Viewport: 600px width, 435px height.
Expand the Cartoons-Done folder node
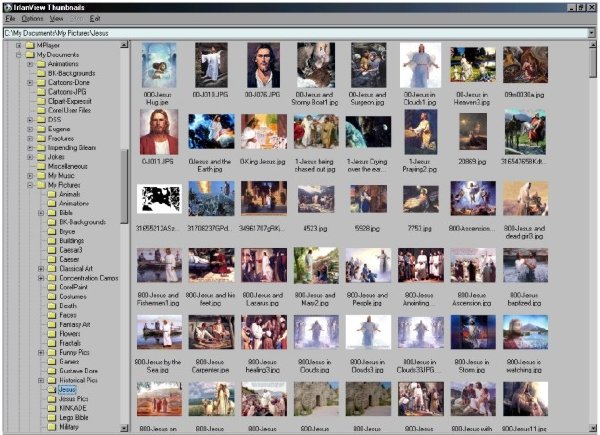30,83
